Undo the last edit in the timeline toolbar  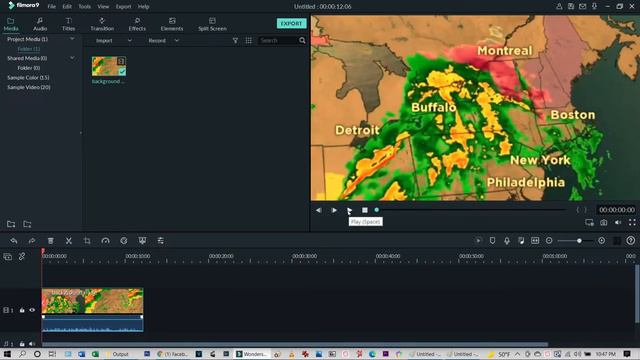[x=13, y=241]
